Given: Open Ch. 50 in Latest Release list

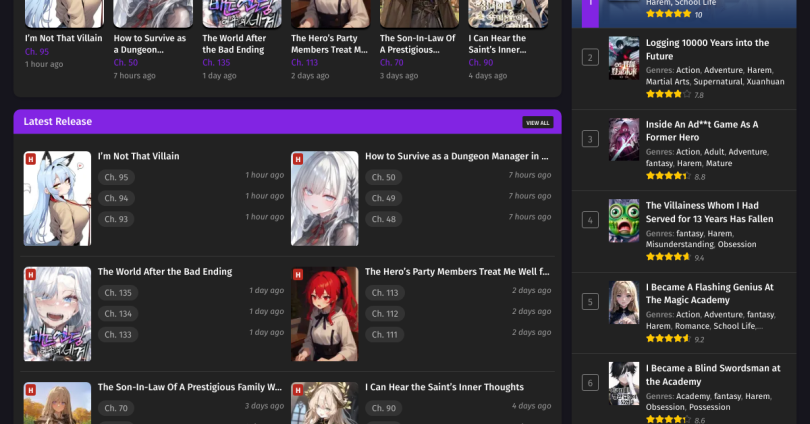Looking at the screenshot, I should tap(383, 177).
